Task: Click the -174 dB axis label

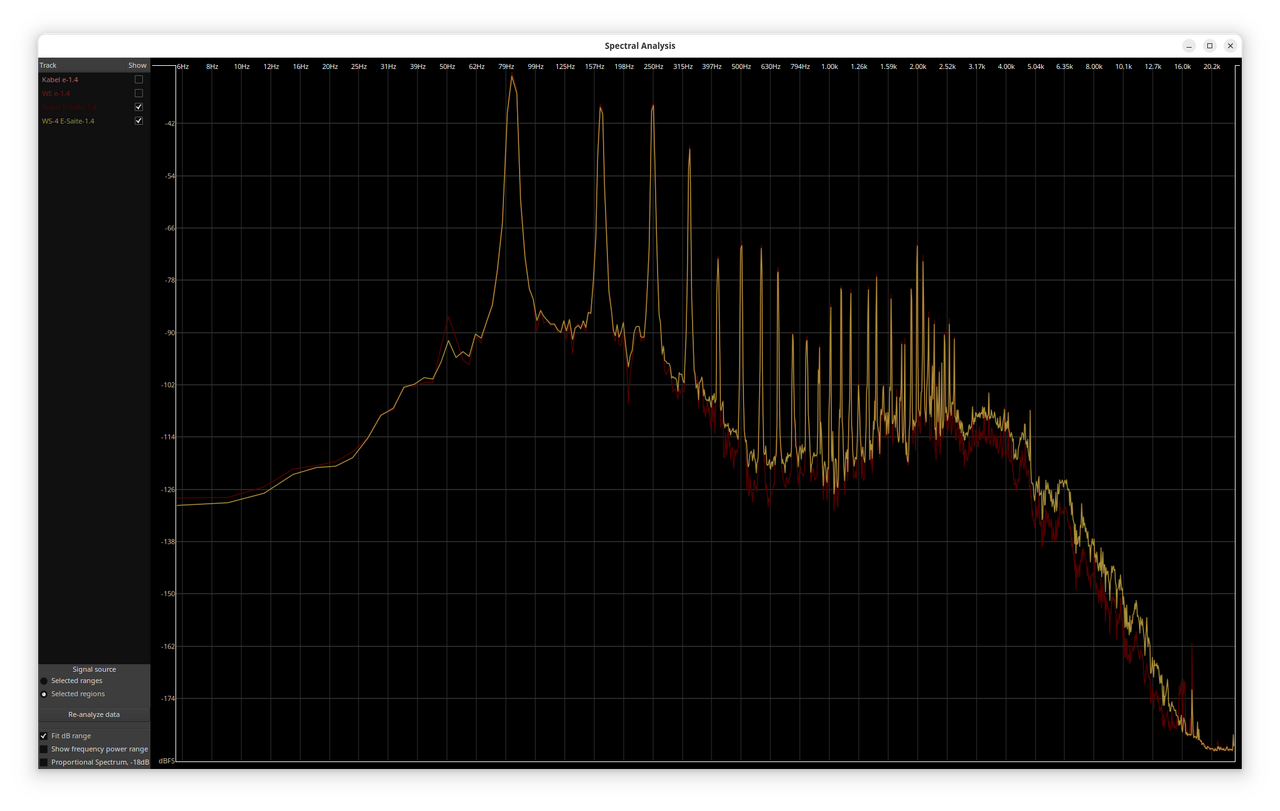Action: [168, 699]
